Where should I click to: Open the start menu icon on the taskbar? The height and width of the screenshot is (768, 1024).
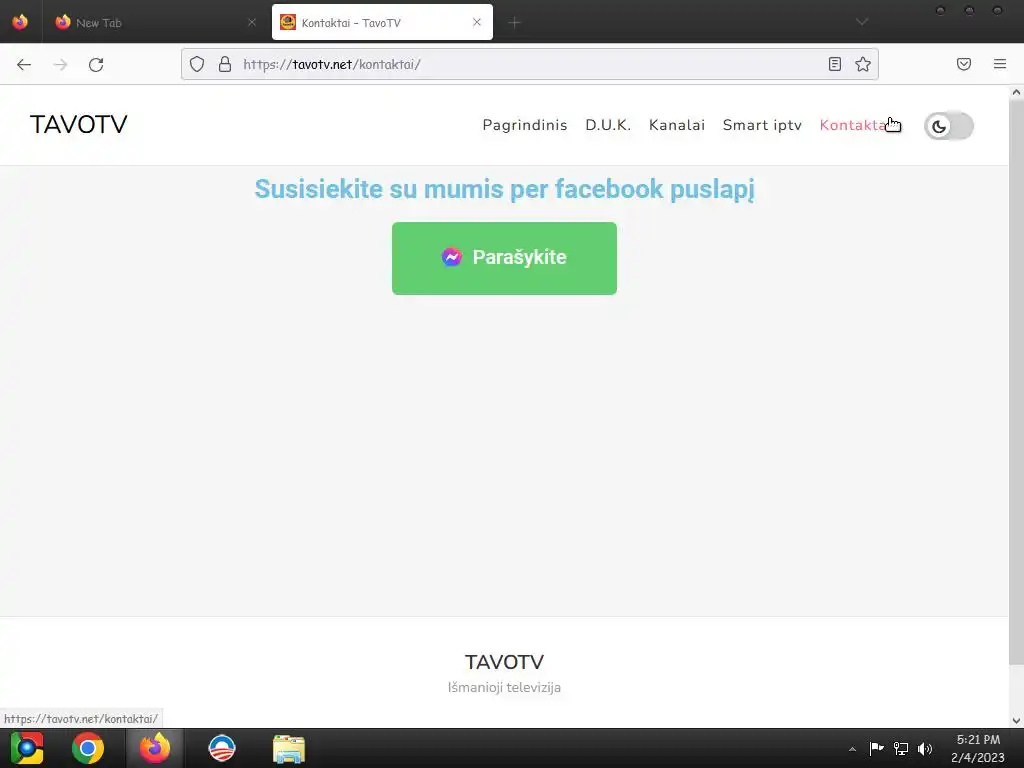click(x=27, y=748)
